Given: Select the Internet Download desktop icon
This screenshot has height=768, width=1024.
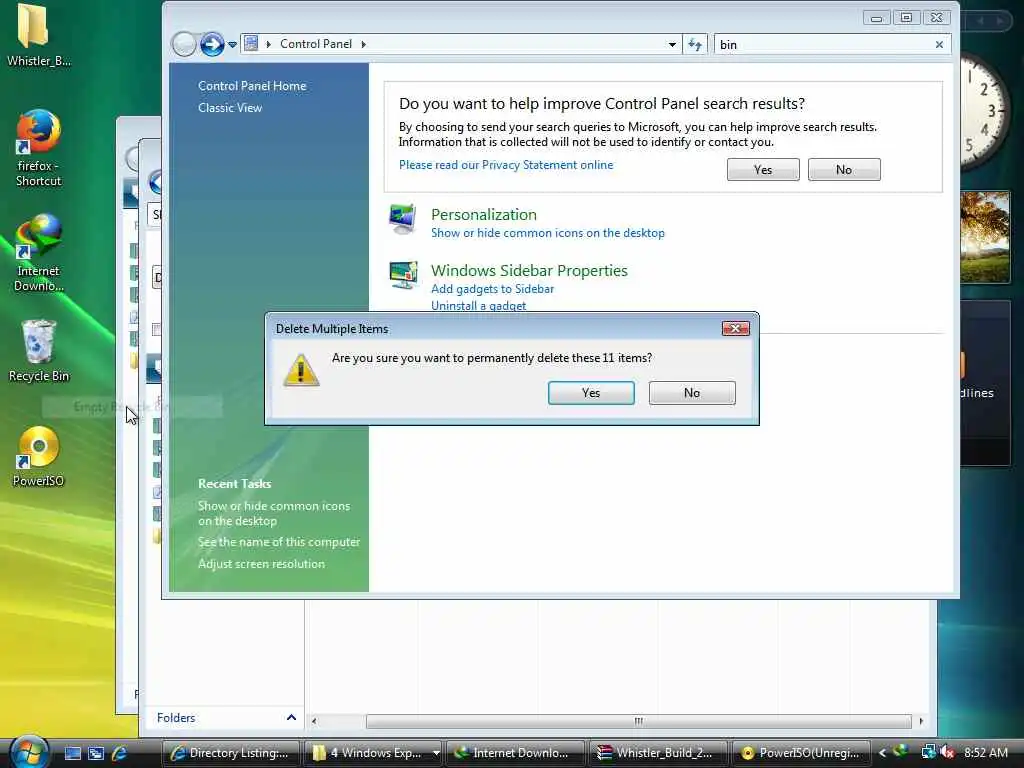Looking at the screenshot, I should coord(39,253).
